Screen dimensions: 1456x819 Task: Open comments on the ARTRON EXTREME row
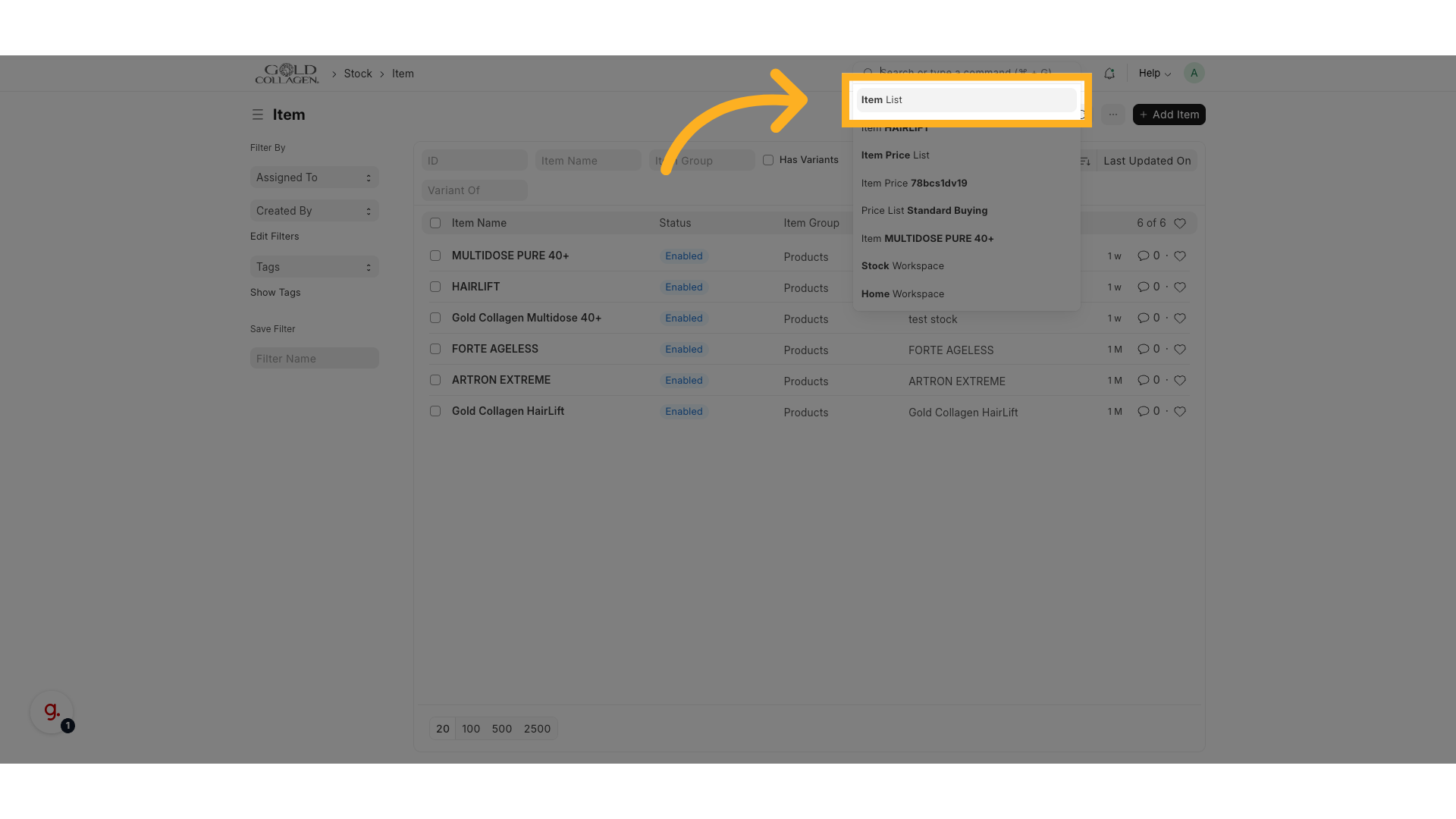click(1148, 381)
